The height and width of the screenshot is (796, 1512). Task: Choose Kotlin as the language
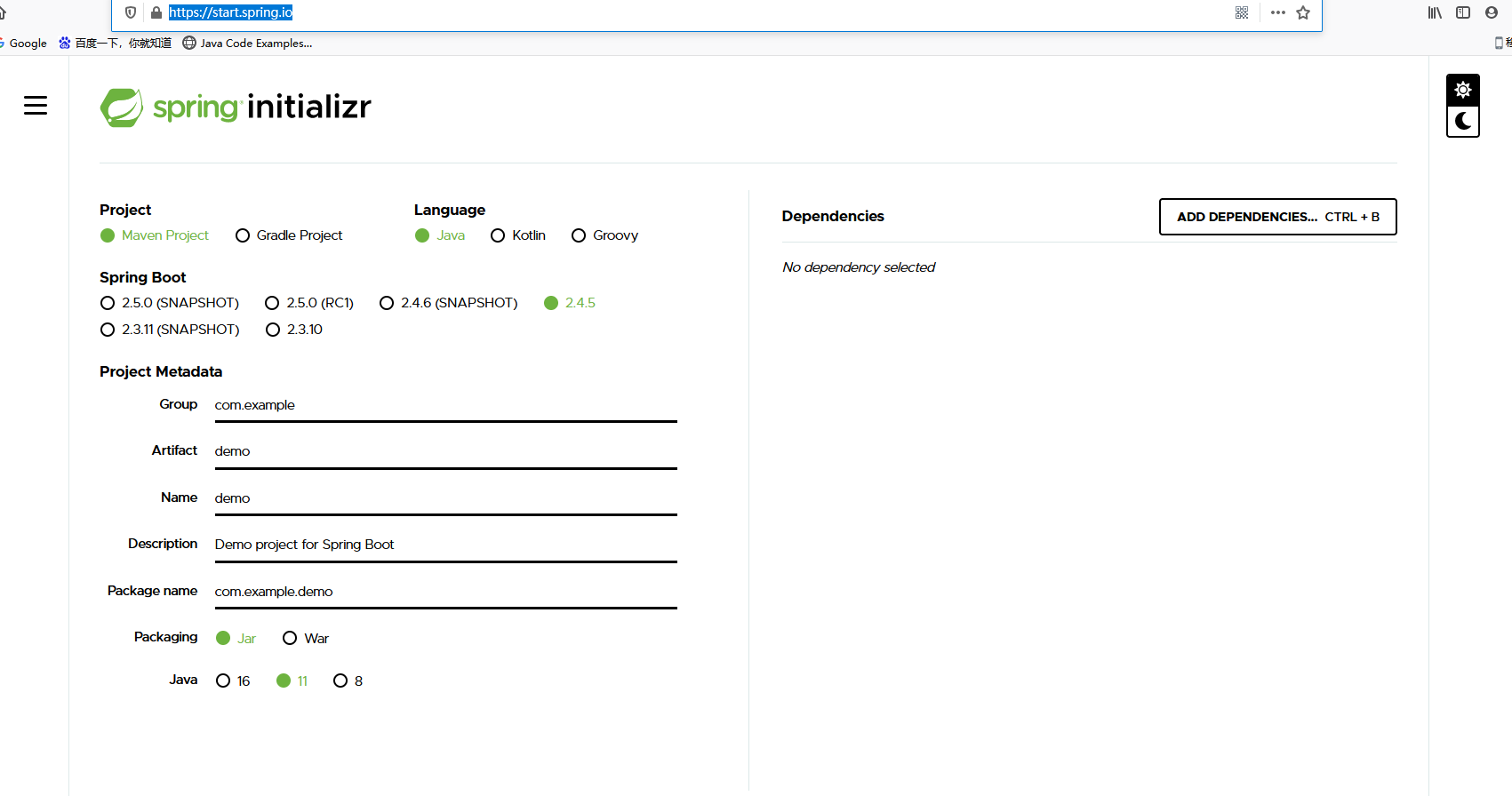518,235
